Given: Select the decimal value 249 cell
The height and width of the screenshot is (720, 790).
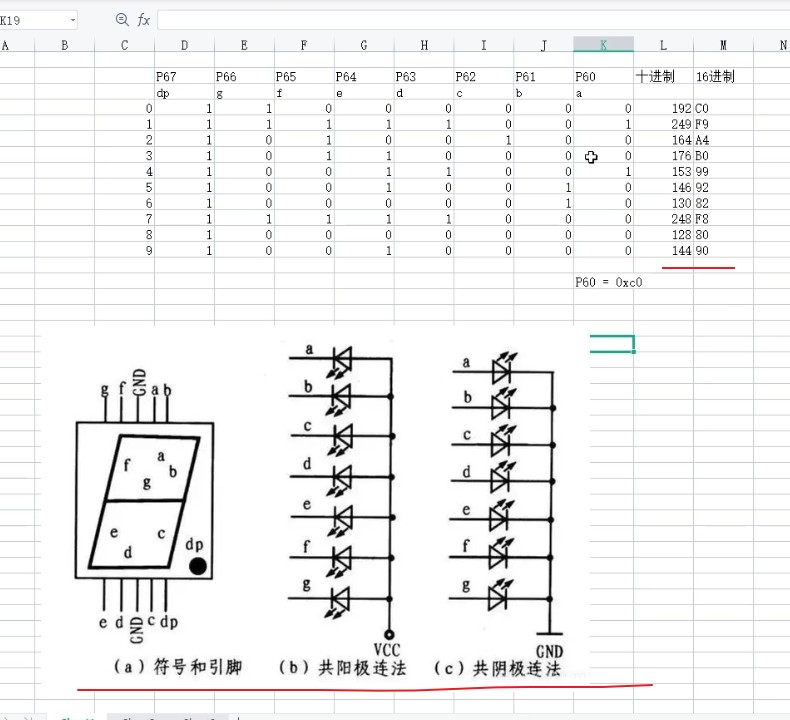Looking at the screenshot, I should tap(664, 124).
